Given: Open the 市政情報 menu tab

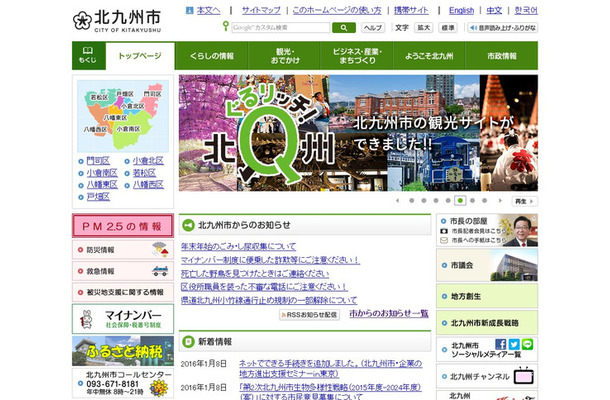Looking at the screenshot, I should coord(502,56).
